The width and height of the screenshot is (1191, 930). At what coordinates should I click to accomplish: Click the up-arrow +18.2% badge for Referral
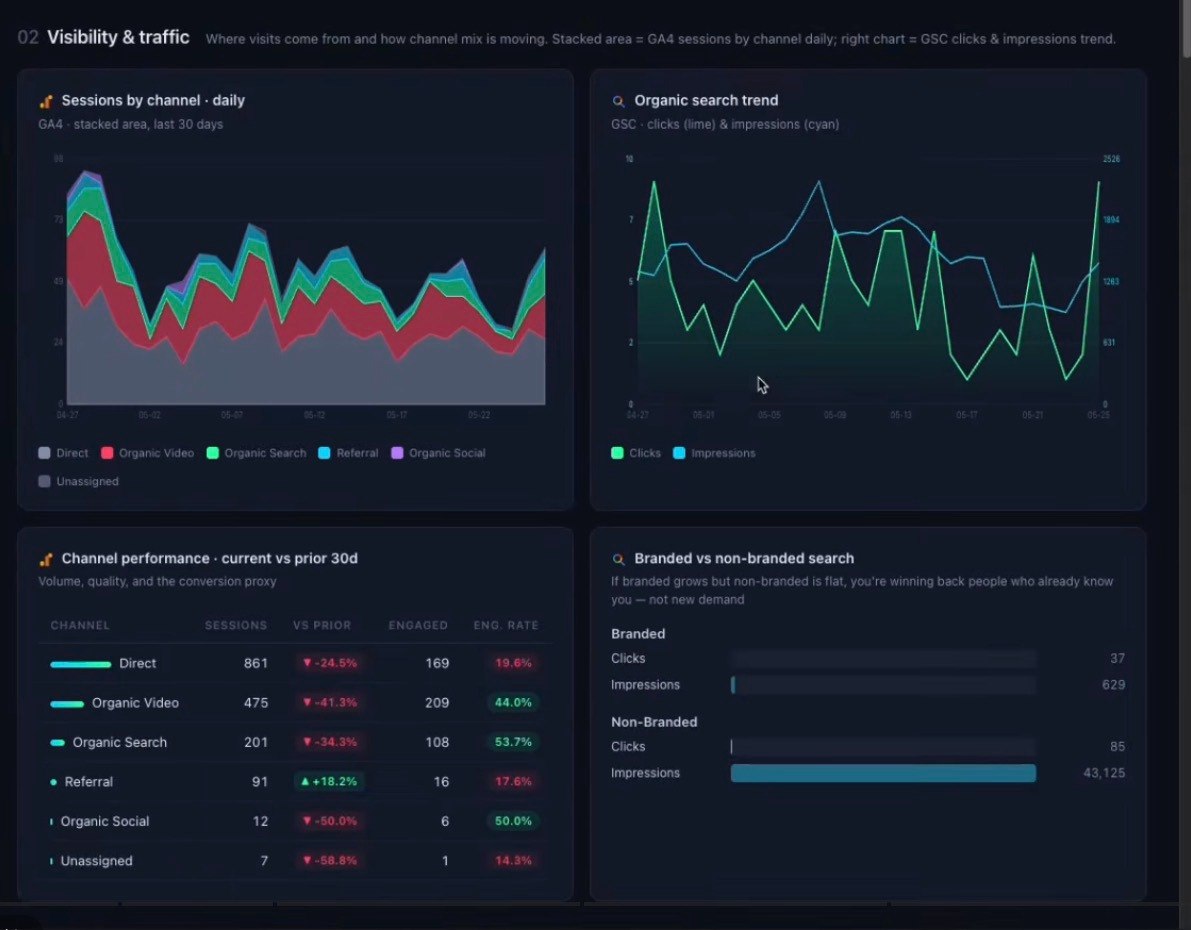[329, 781]
